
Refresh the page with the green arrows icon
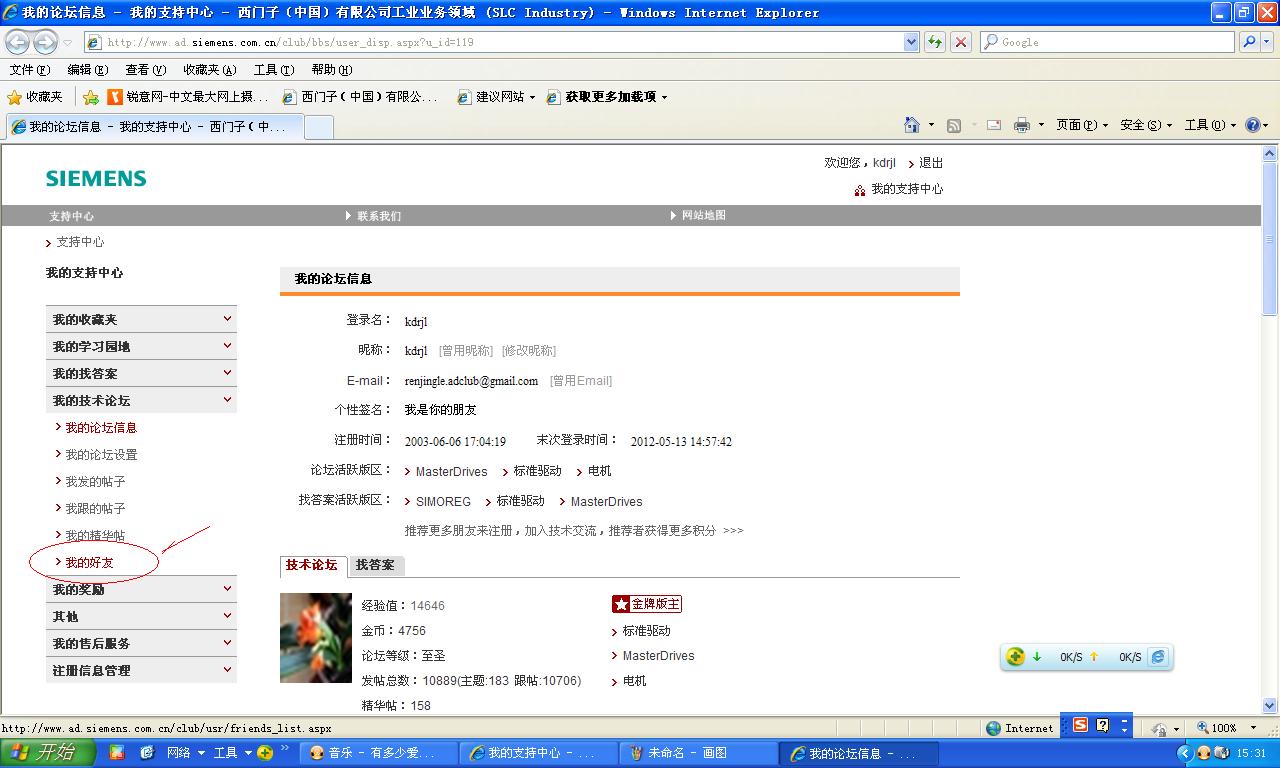point(935,42)
